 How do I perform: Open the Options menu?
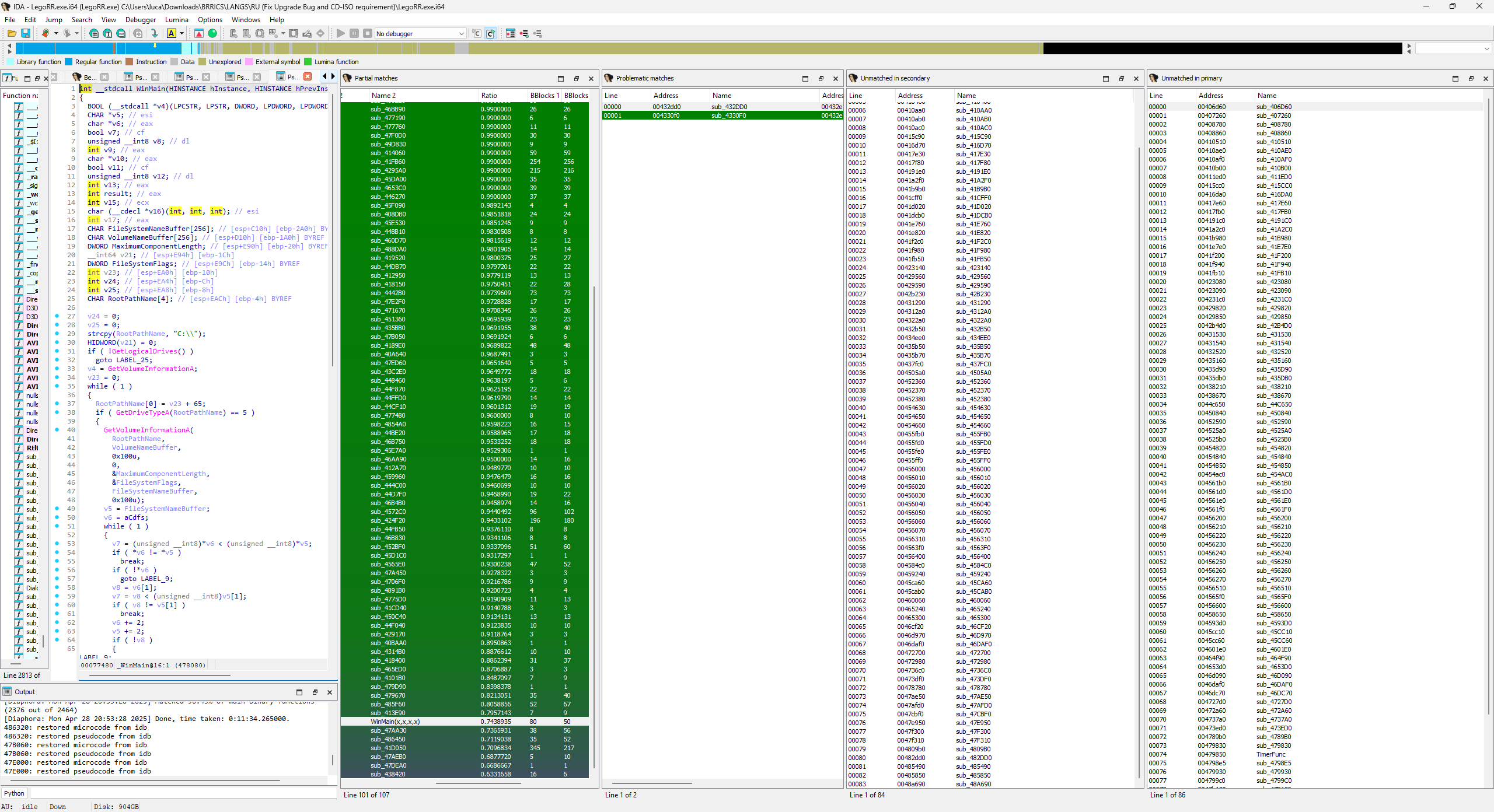(x=210, y=20)
